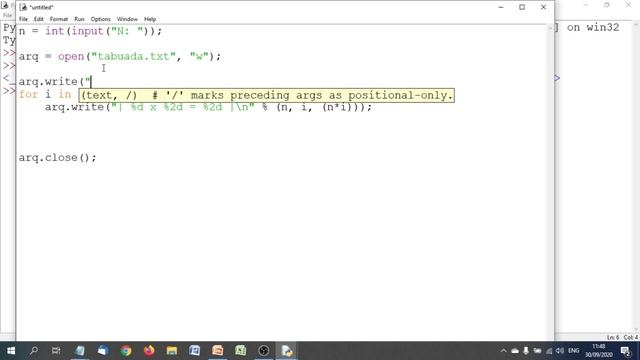
Task: Click the int(input("N: ")) line
Action: [90, 31]
